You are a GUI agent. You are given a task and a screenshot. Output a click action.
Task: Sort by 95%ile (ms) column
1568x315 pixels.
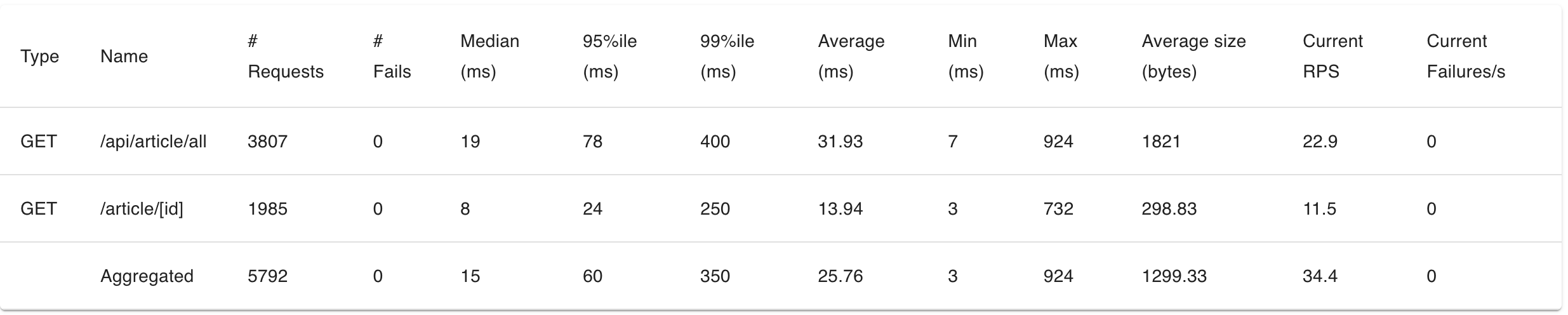609,57
